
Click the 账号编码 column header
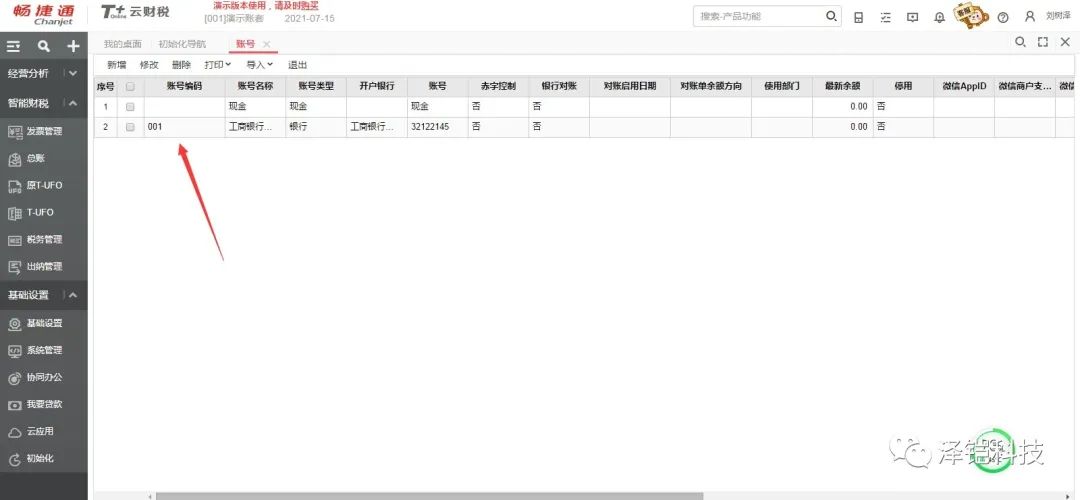[x=185, y=86]
